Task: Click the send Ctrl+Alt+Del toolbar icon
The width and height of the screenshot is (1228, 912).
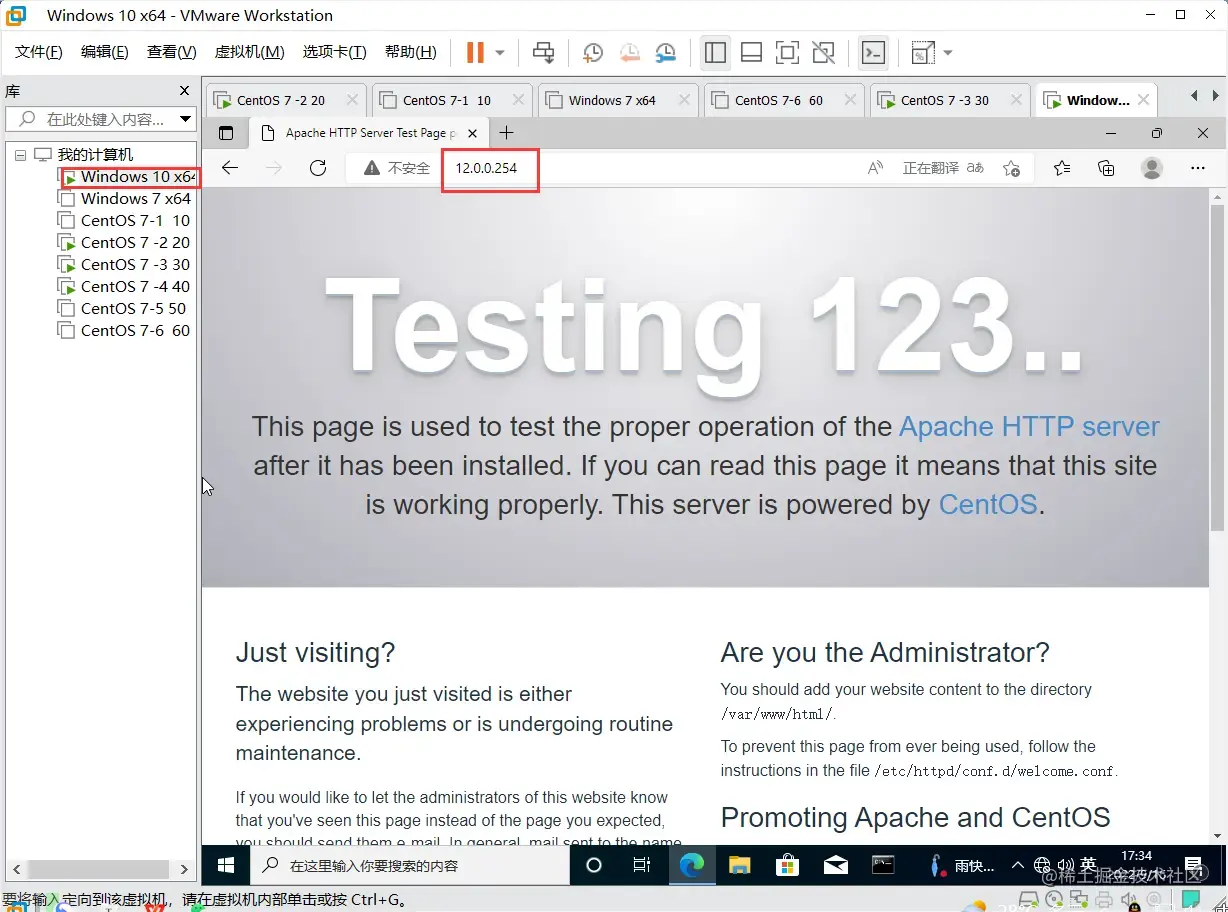Action: click(543, 52)
